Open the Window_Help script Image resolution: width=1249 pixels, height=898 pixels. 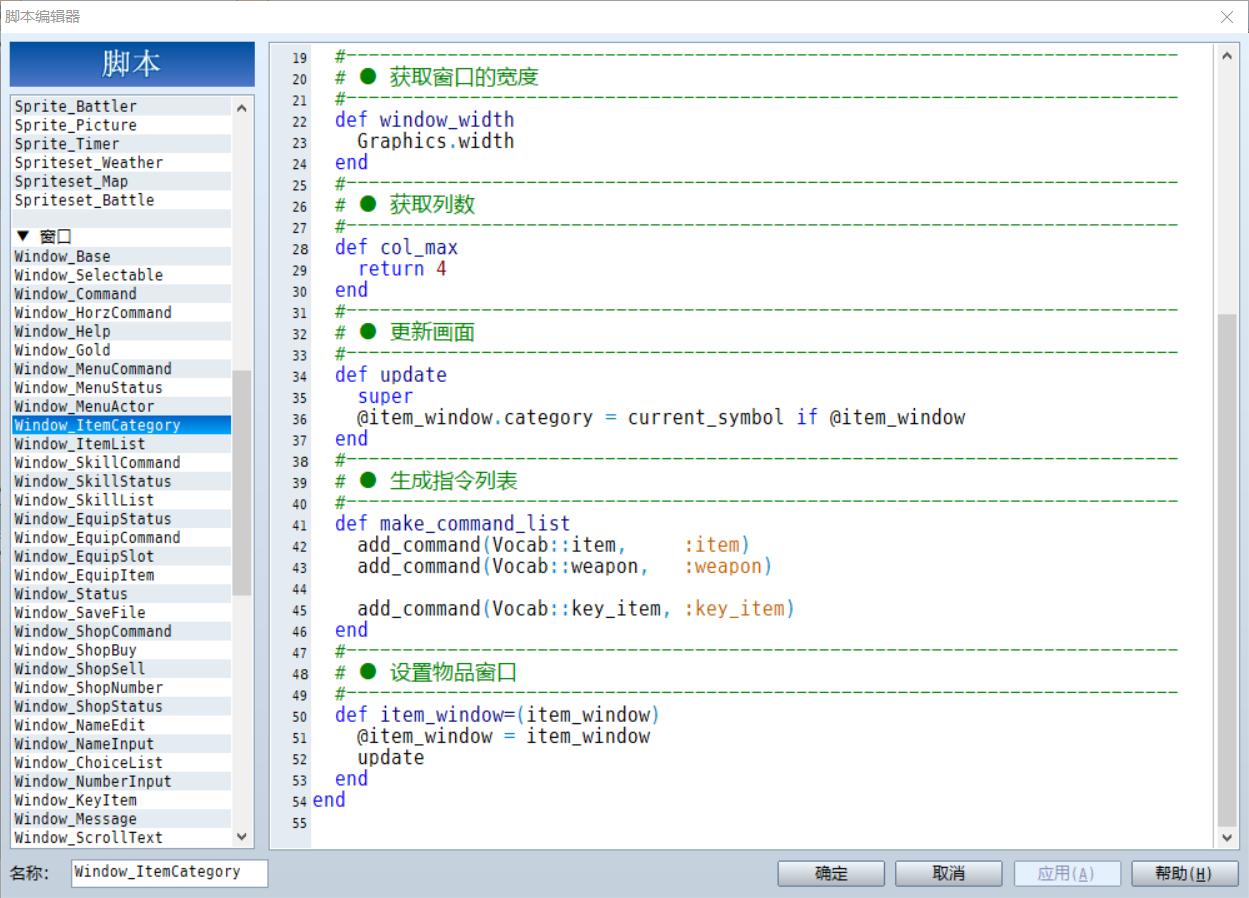pyautogui.click(x=122, y=331)
